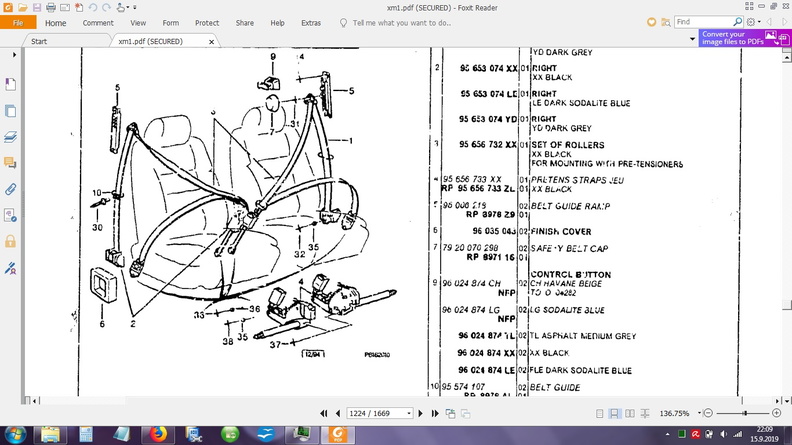Click the zoom slider in status bar
This screenshot has height=445, width=792.
click(x=745, y=413)
